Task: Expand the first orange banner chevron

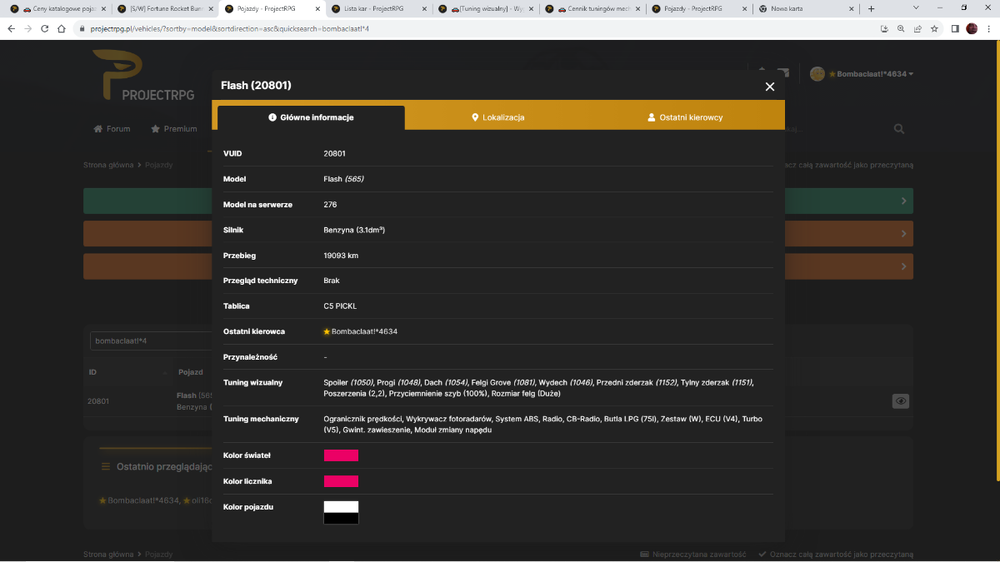Action: (x=904, y=233)
